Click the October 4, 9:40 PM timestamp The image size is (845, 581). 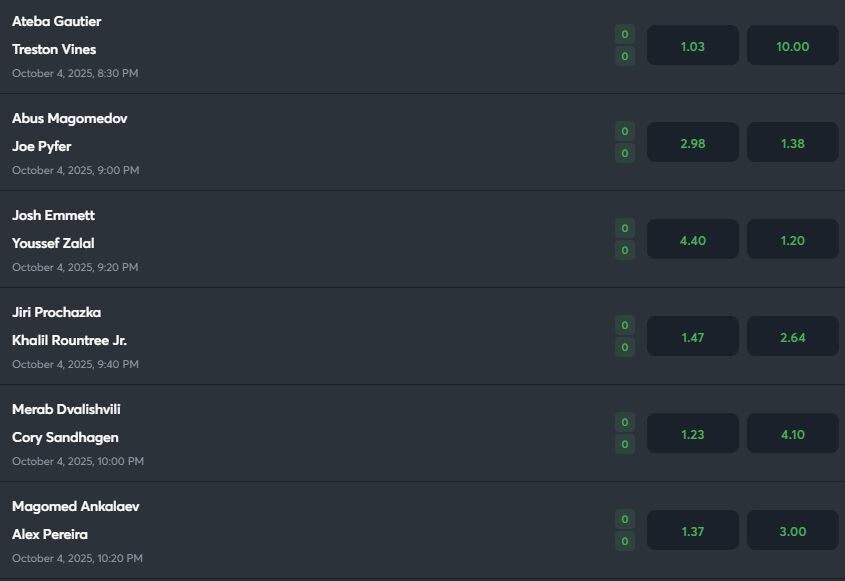coord(75,364)
